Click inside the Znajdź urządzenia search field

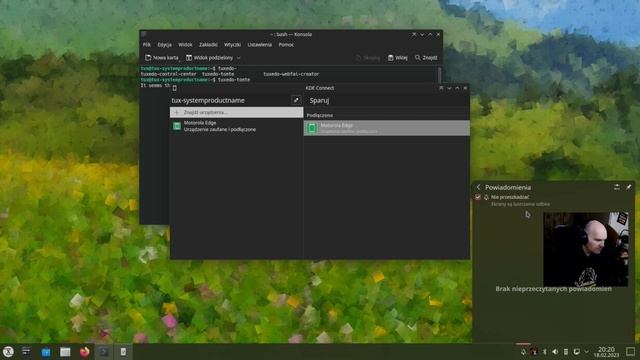coord(236,112)
